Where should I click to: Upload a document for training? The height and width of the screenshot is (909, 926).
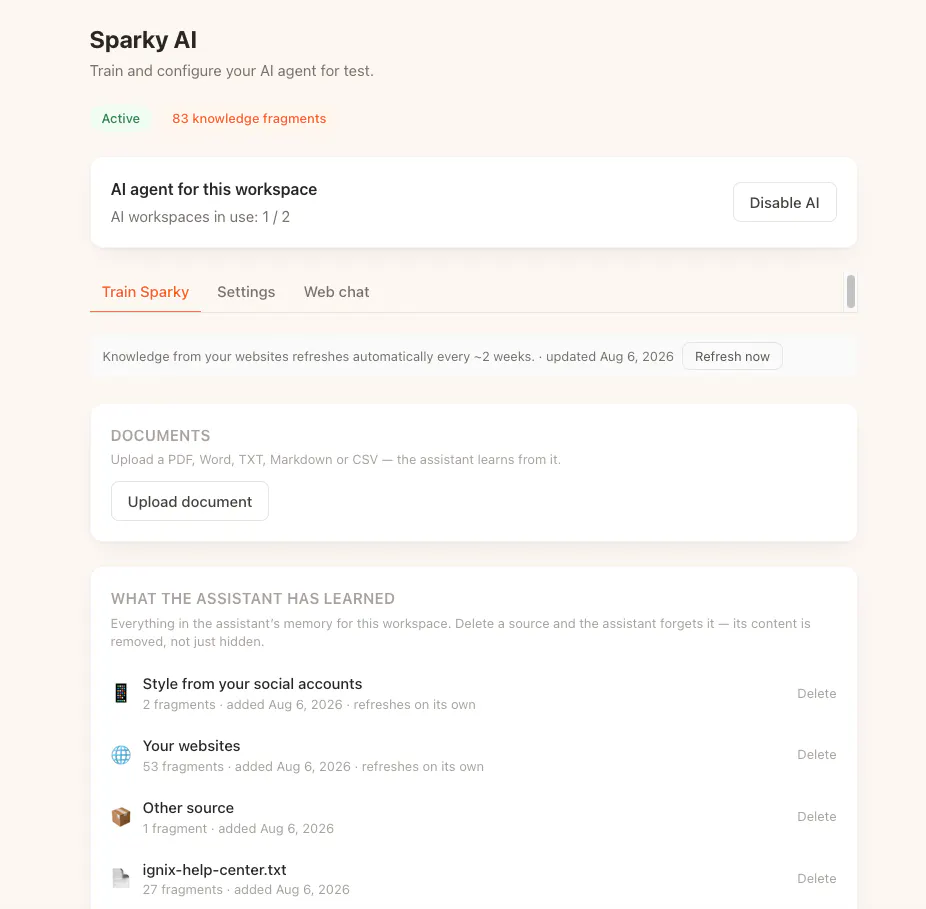pyautogui.click(x=190, y=501)
